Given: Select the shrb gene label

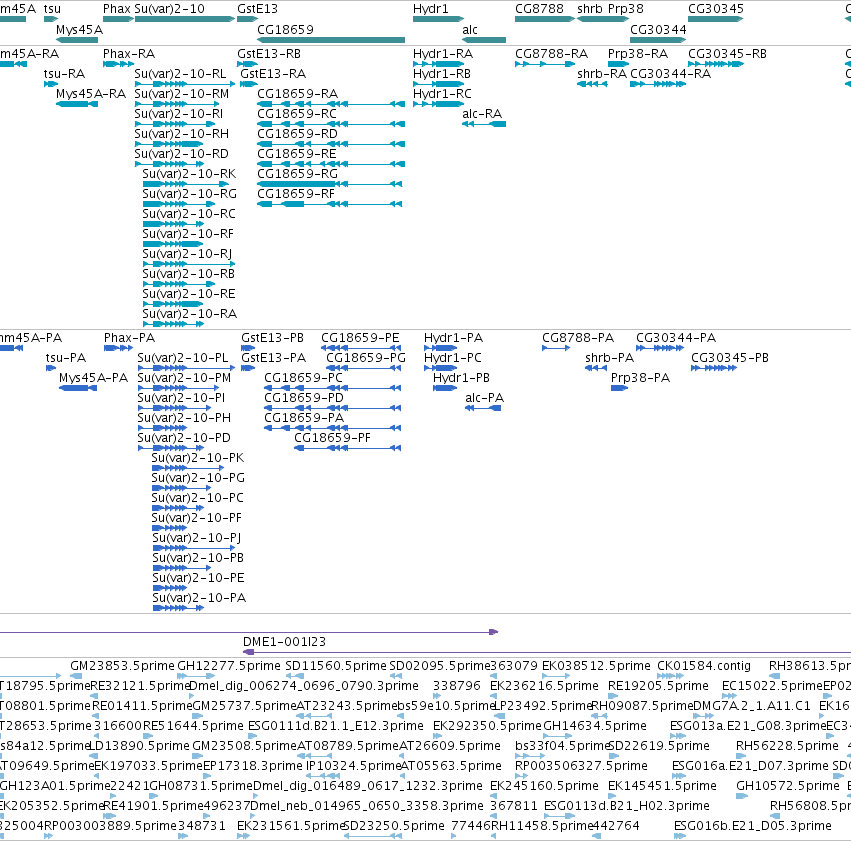Looking at the screenshot, I should pos(589,9).
